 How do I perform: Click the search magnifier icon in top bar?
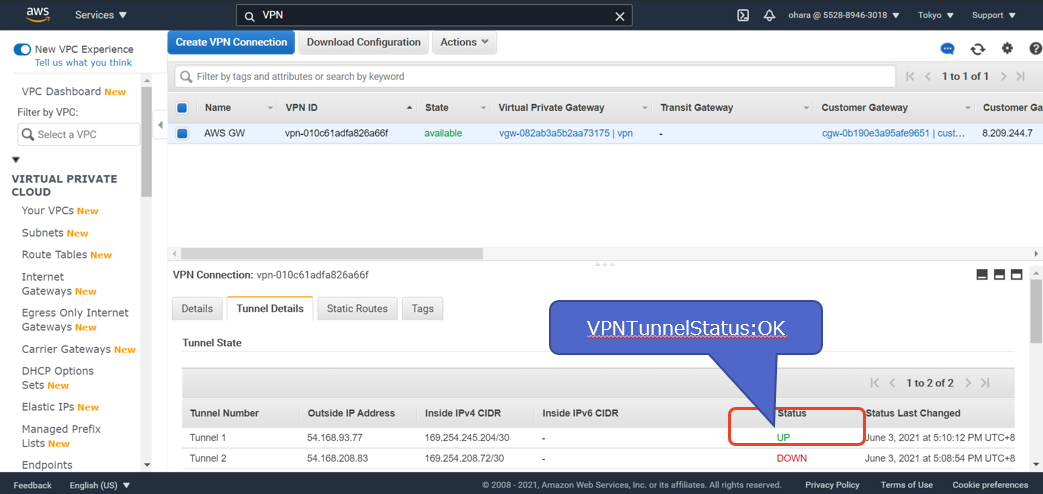click(x=249, y=16)
